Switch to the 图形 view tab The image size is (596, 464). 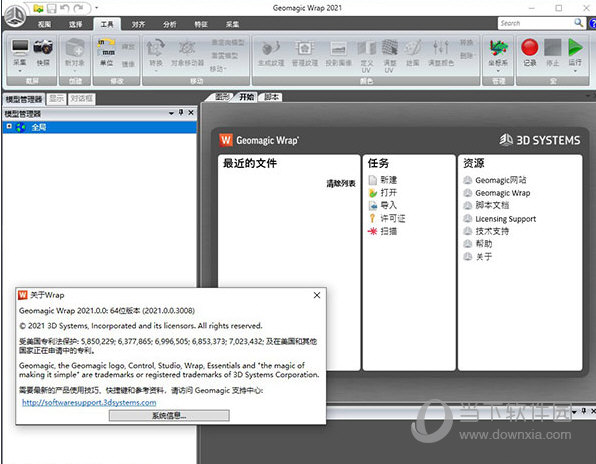pos(222,97)
